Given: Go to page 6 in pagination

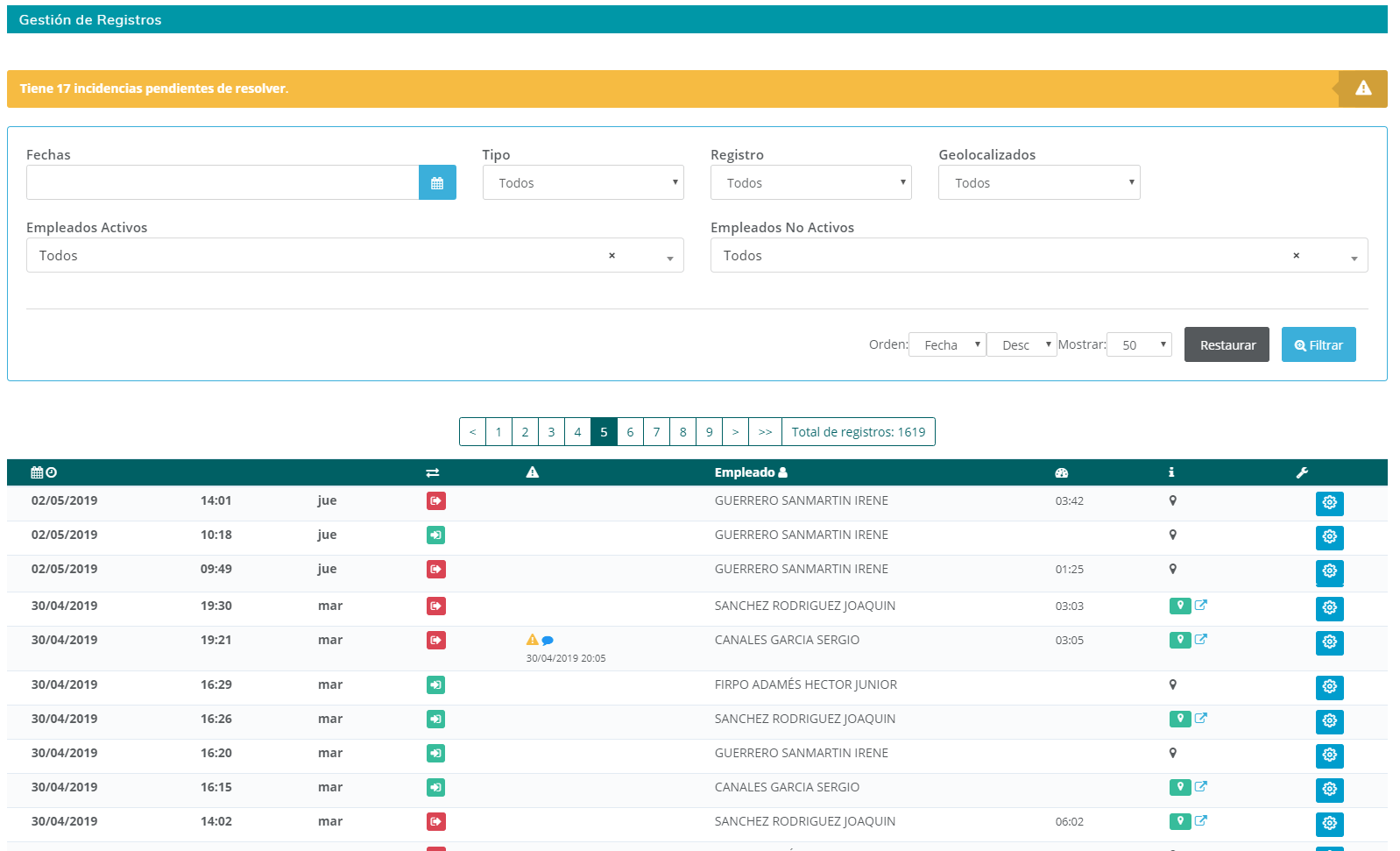Looking at the screenshot, I should 630,432.
